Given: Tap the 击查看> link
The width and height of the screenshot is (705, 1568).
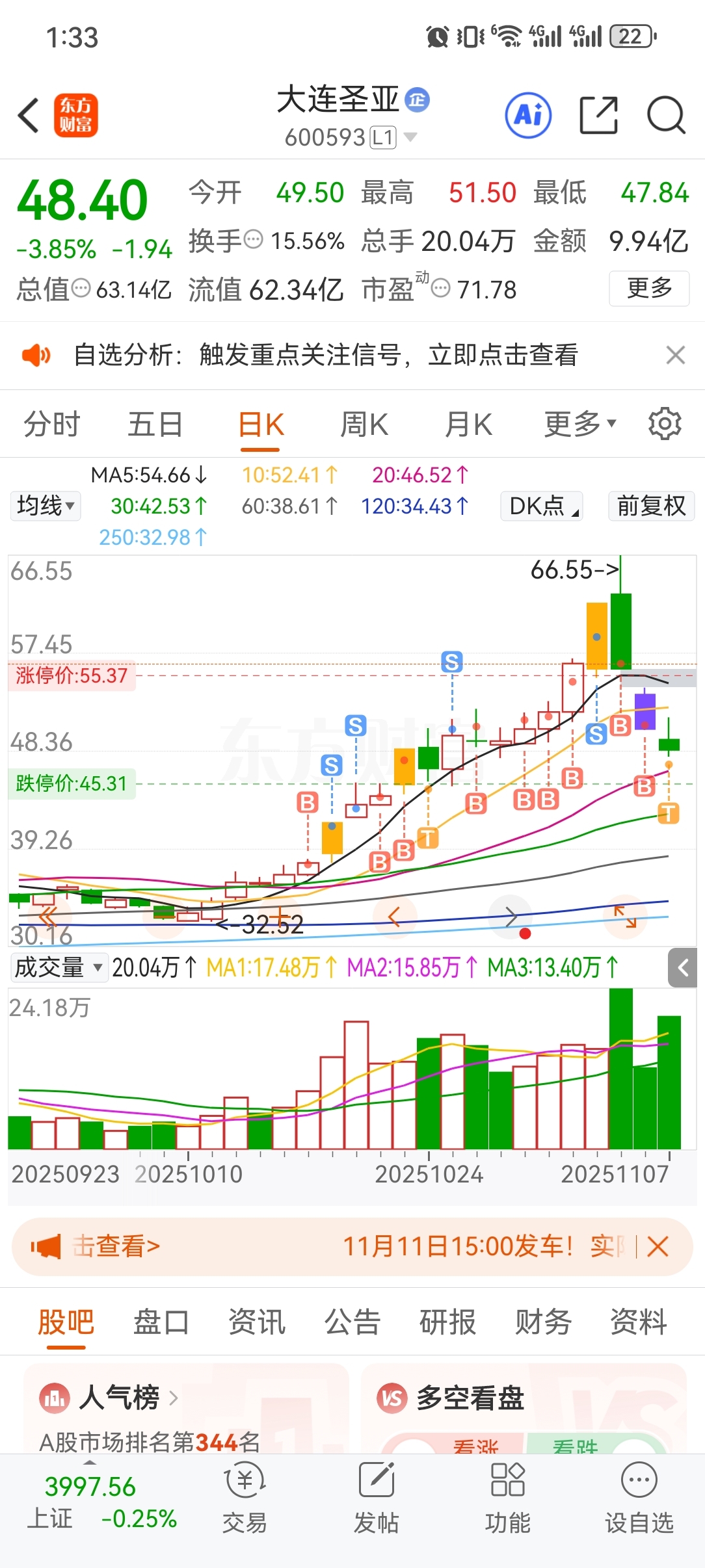Looking at the screenshot, I should pyautogui.click(x=116, y=1246).
